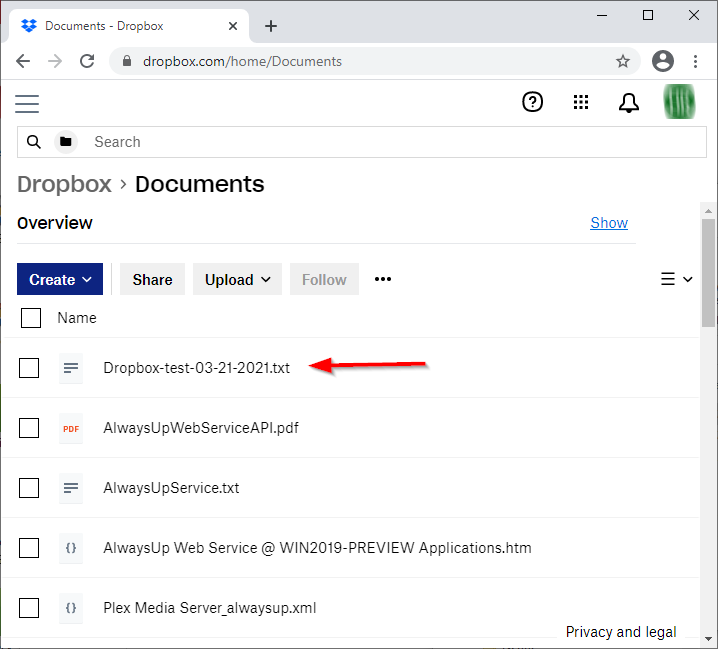Screen dimensions: 718x649
Task: Open the green account avatar menu
Action: (680, 102)
